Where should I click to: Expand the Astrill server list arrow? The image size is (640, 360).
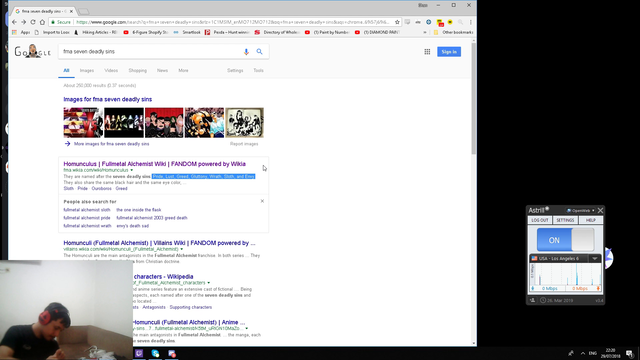click(x=595, y=258)
